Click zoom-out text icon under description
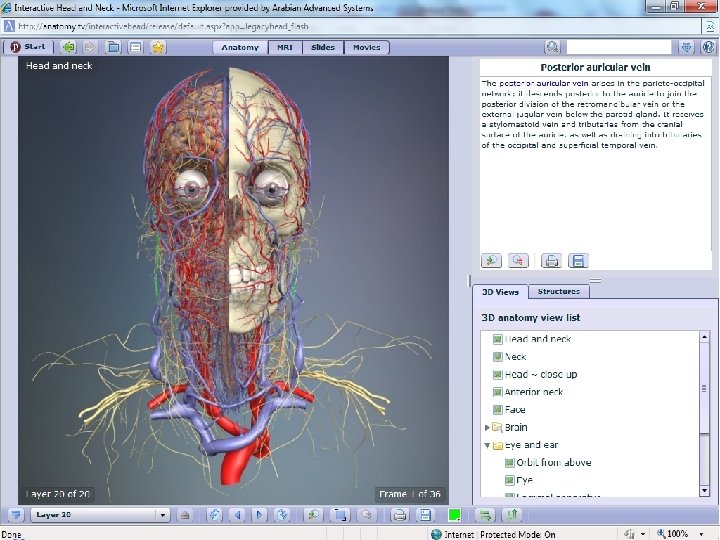Image resolution: width=720 pixels, height=540 pixels. [x=518, y=261]
